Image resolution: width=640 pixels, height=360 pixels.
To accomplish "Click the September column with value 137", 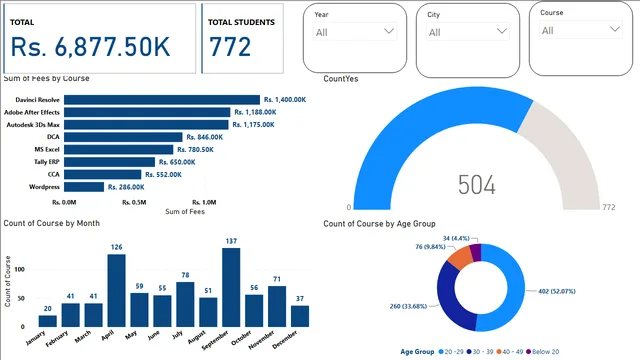I will point(231,287).
